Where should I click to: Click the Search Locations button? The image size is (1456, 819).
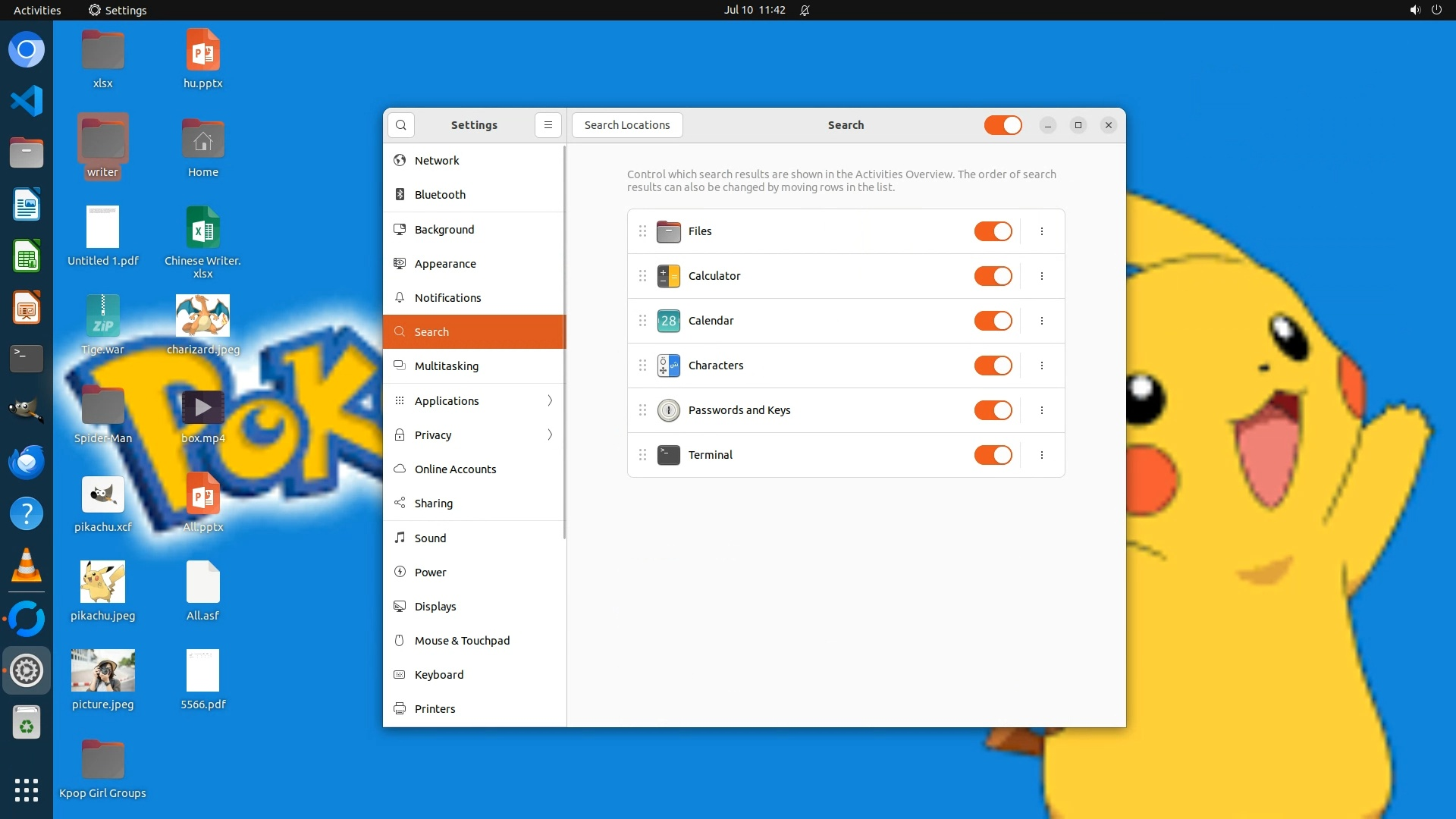tap(626, 125)
